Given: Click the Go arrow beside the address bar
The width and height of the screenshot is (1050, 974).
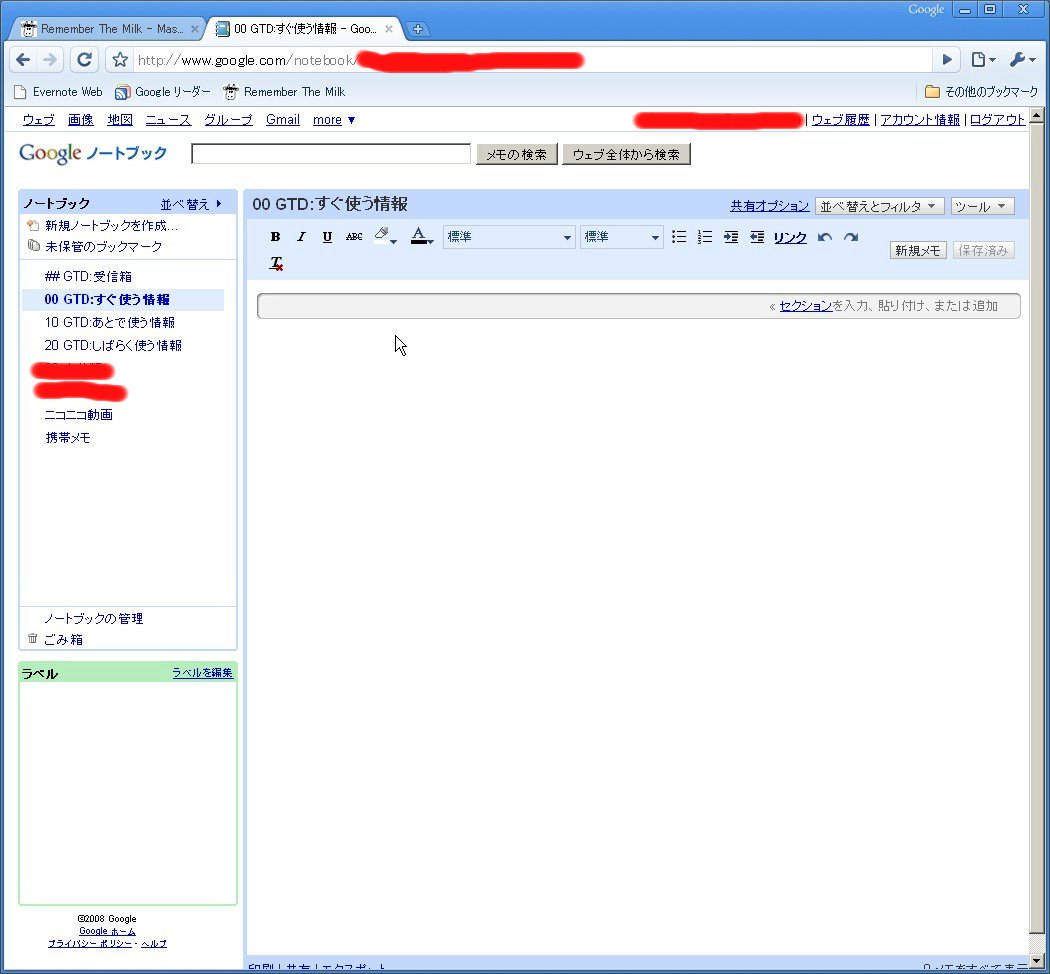Looking at the screenshot, I should coord(947,60).
